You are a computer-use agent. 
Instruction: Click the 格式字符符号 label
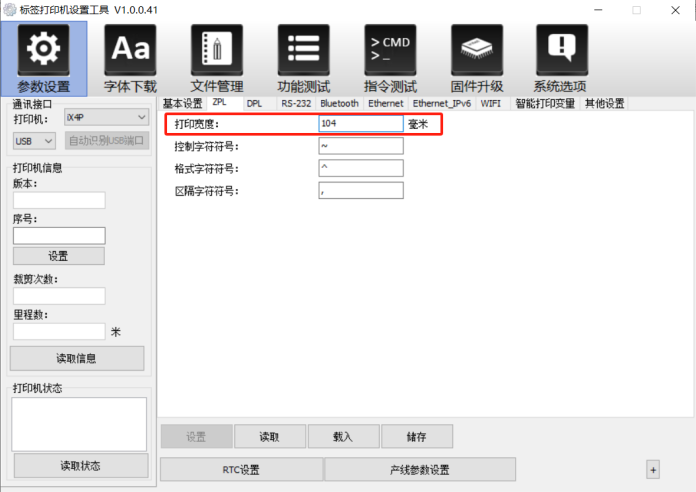click(x=206, y=168)
